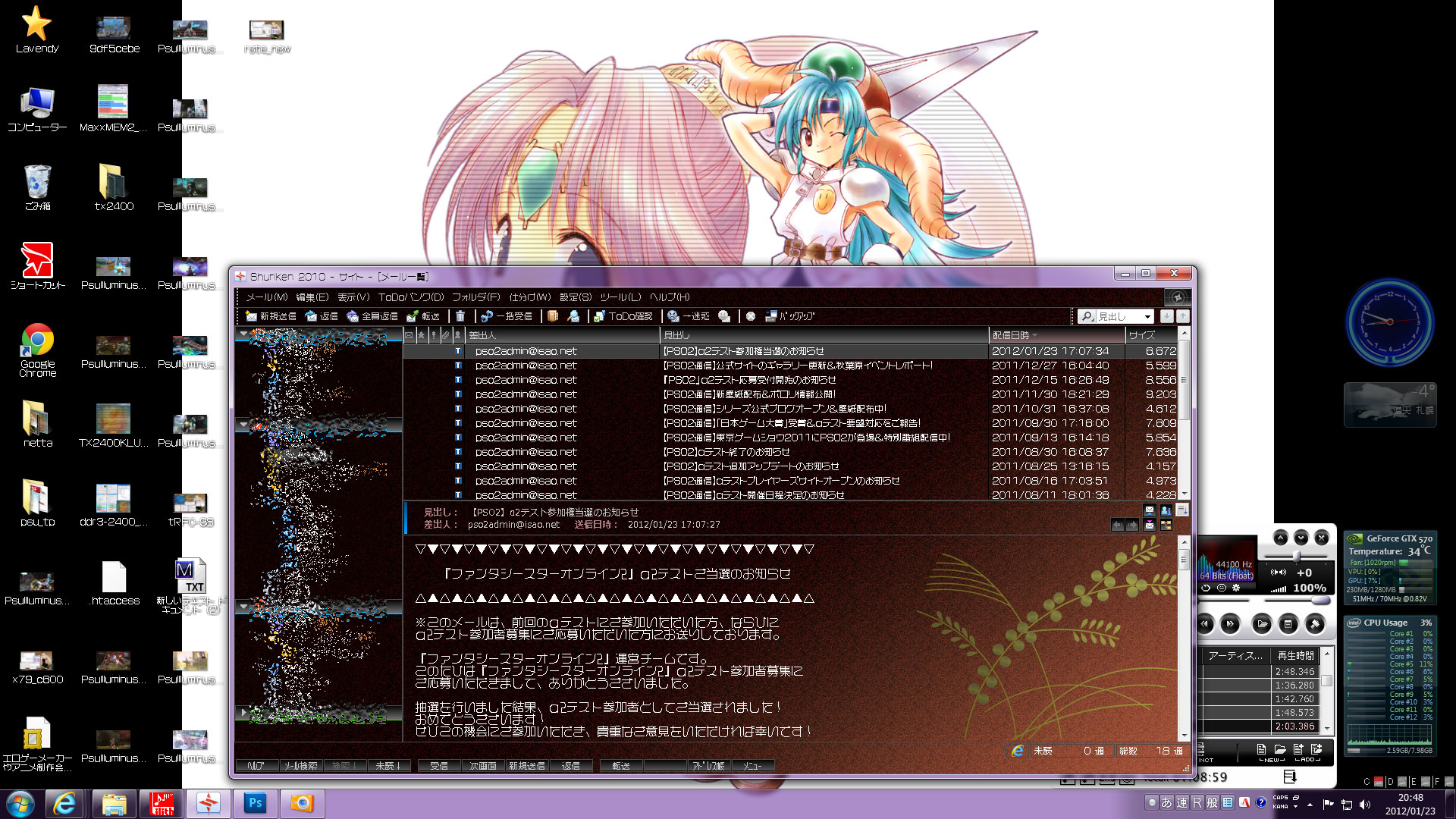Viewport: 1456px width, 819px height.
Task: Select the email dated 2011/12/27 16:04:40
Action: pos(789,366)
